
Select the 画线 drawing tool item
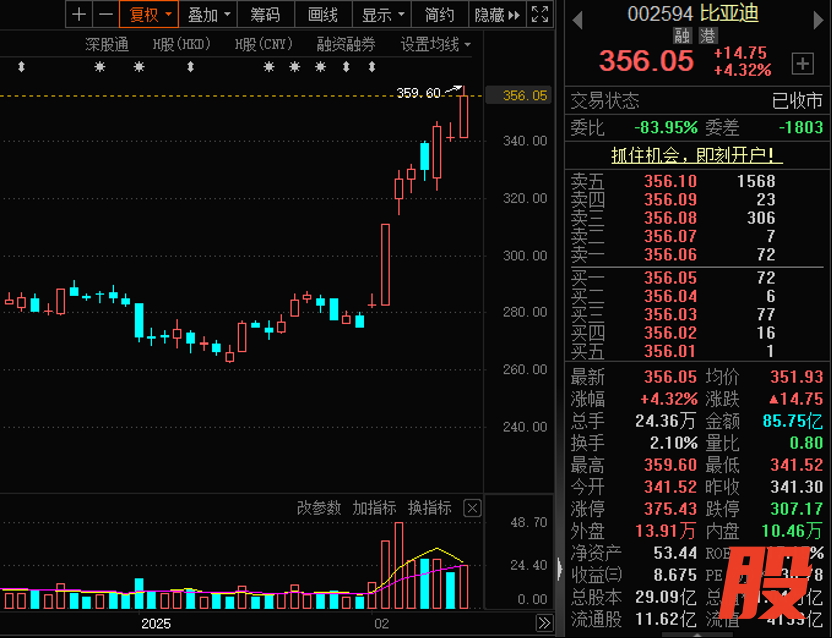(x=323, y=14)
